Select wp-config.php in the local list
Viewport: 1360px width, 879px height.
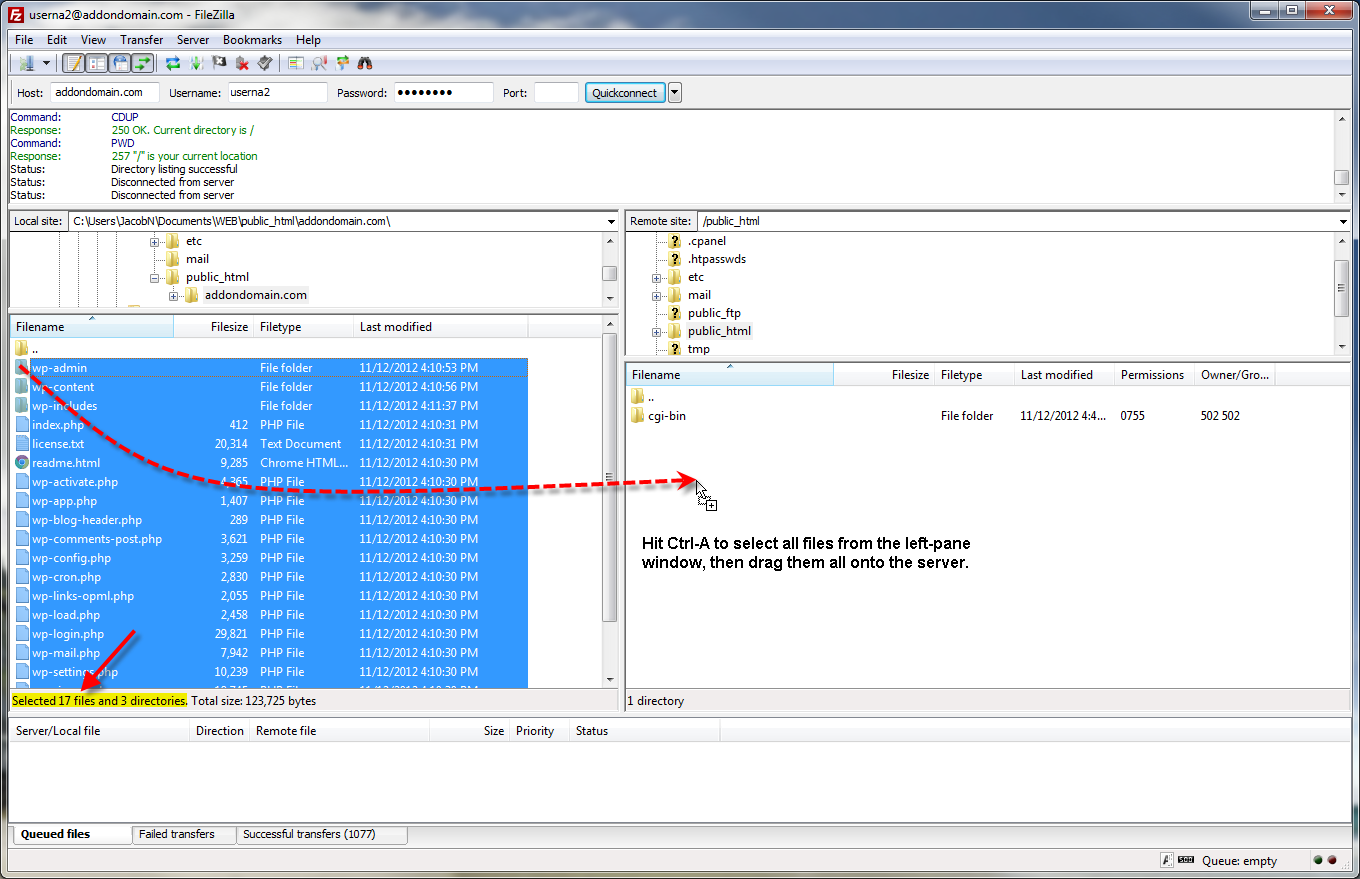click(x=269, y=558)
